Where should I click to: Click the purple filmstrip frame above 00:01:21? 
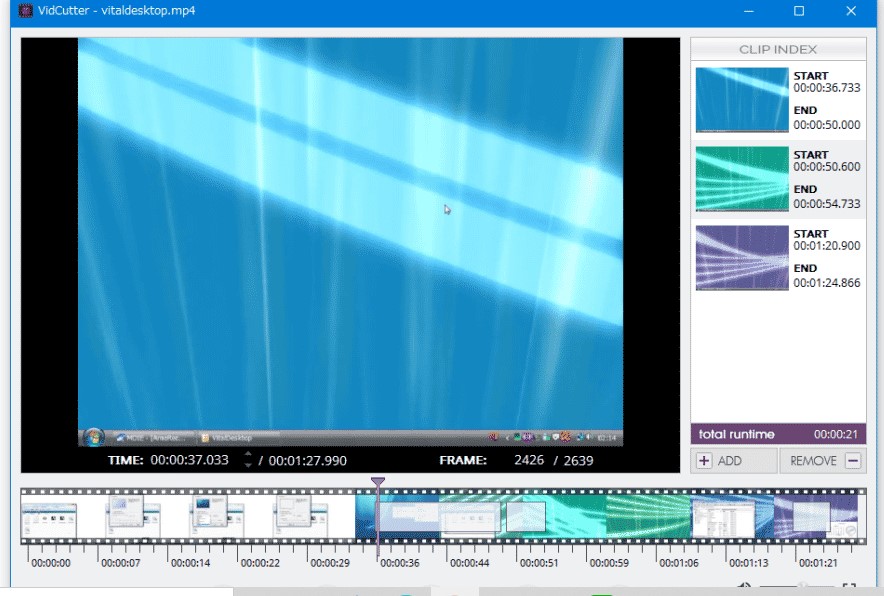(x=816, y=517)
